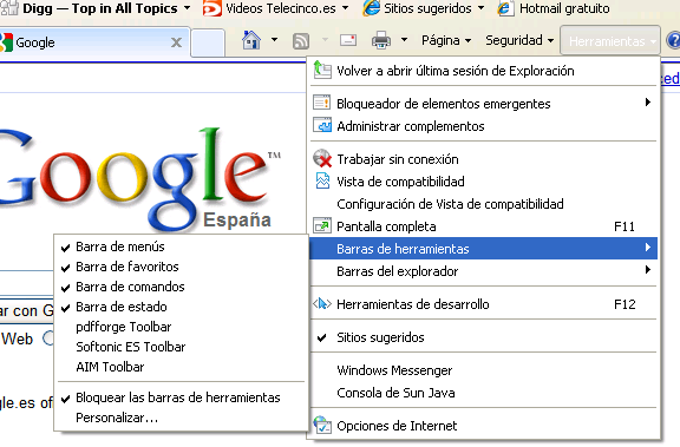Viewport: 680px width, 447px height.
Task: Close the Google tab
Action: click(176, 42)
